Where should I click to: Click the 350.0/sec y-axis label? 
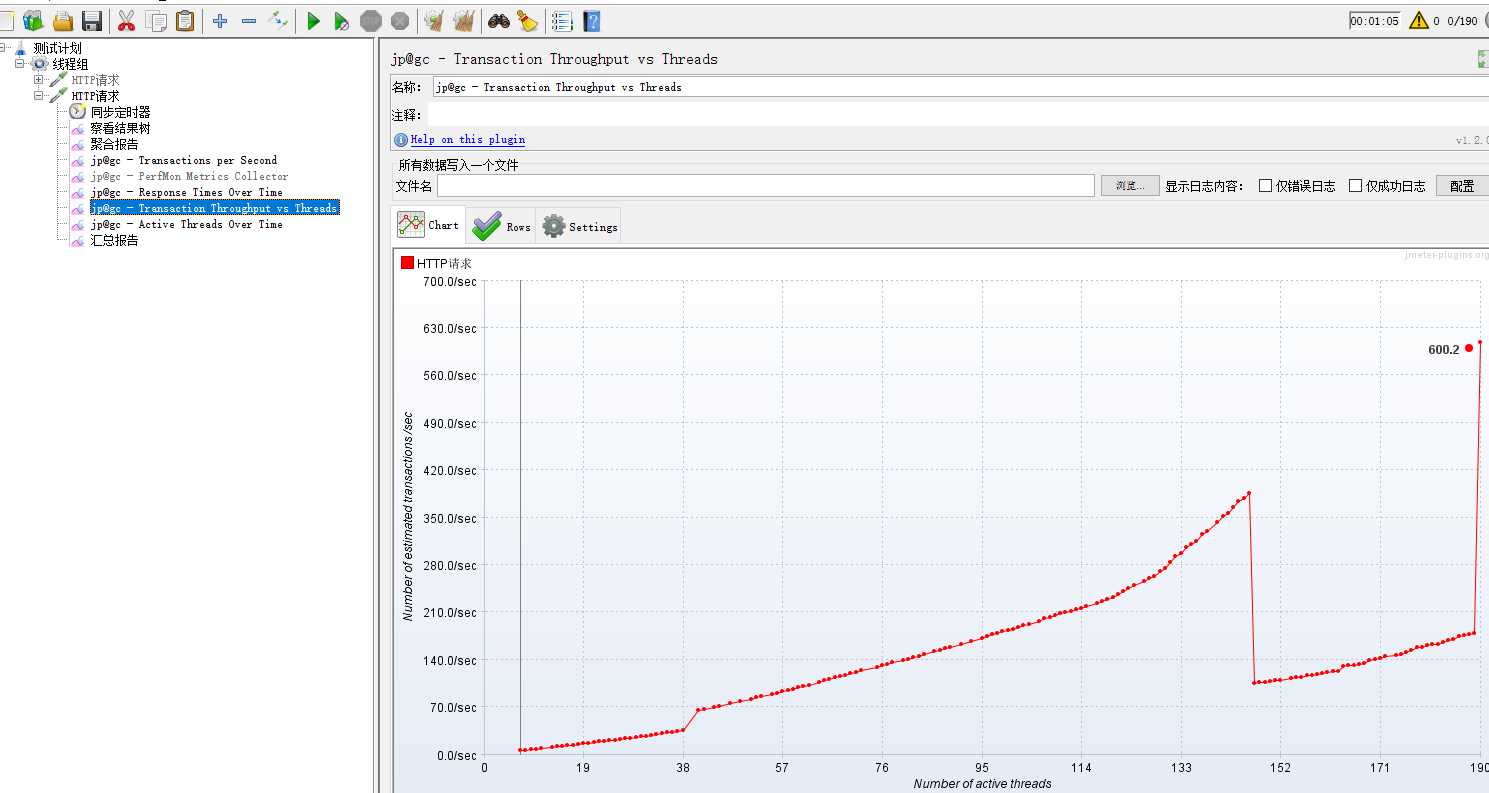450,518
